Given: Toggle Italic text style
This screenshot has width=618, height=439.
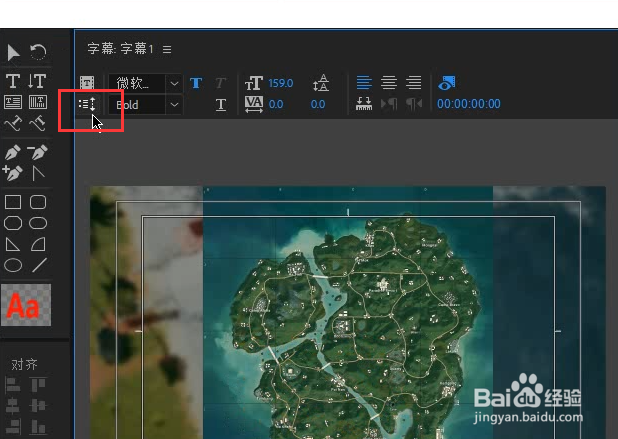Looking at the screenshot, I should point(221,83).
